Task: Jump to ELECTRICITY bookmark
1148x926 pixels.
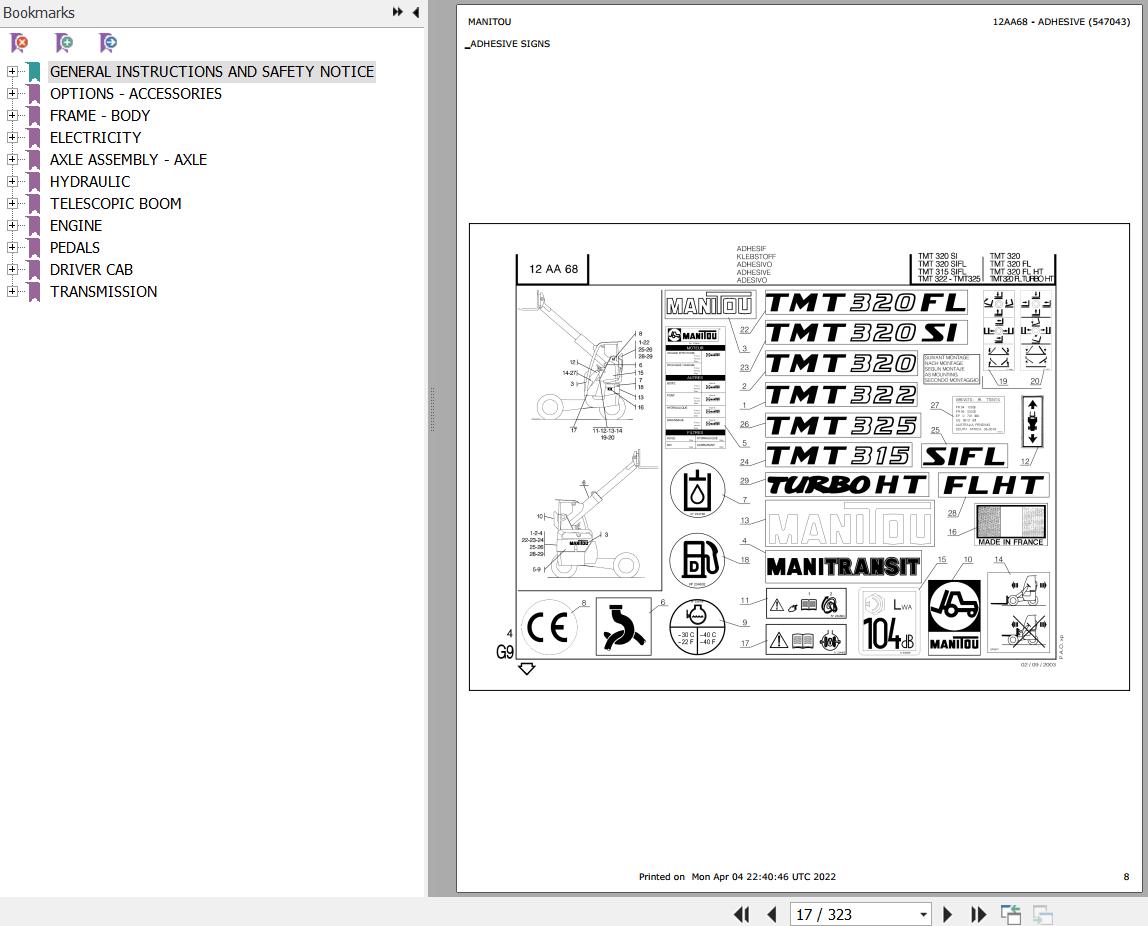Action: click(95, 138)
